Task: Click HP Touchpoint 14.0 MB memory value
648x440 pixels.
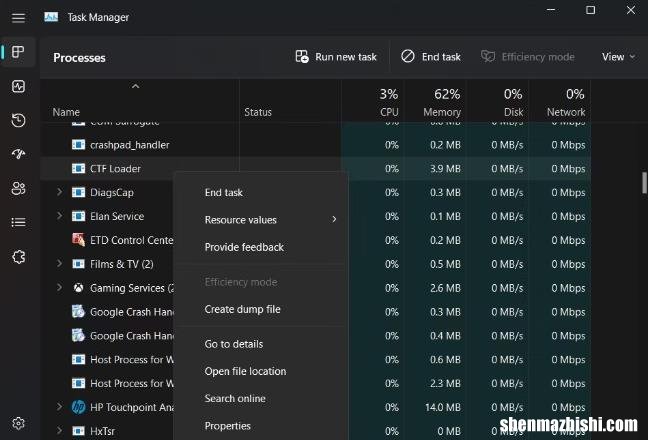Action: coord(443,407)
